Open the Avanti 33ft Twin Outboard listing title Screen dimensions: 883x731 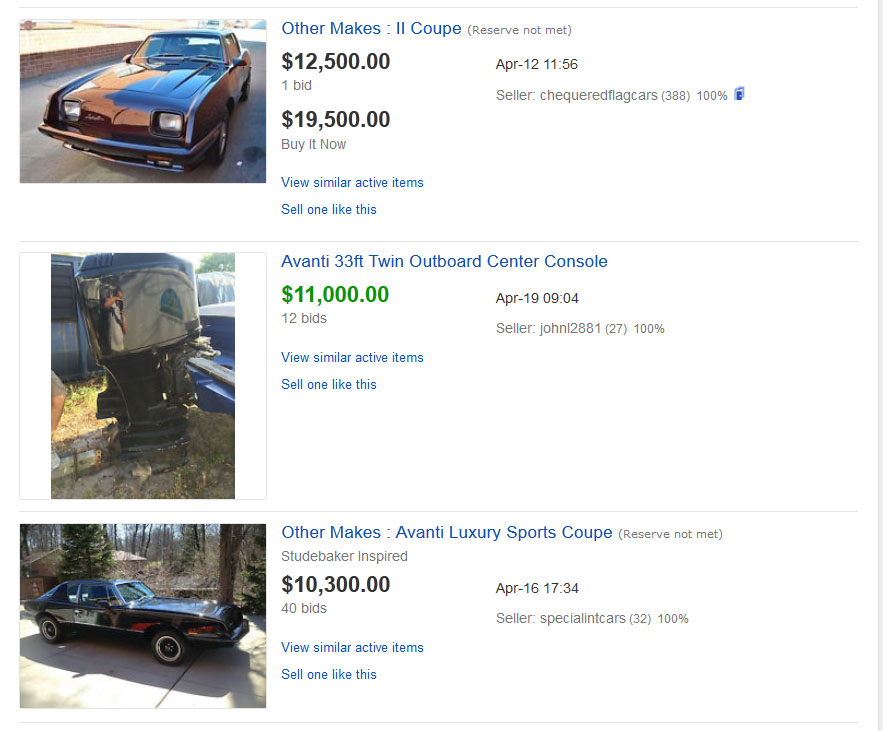click(x=444, y=262)
